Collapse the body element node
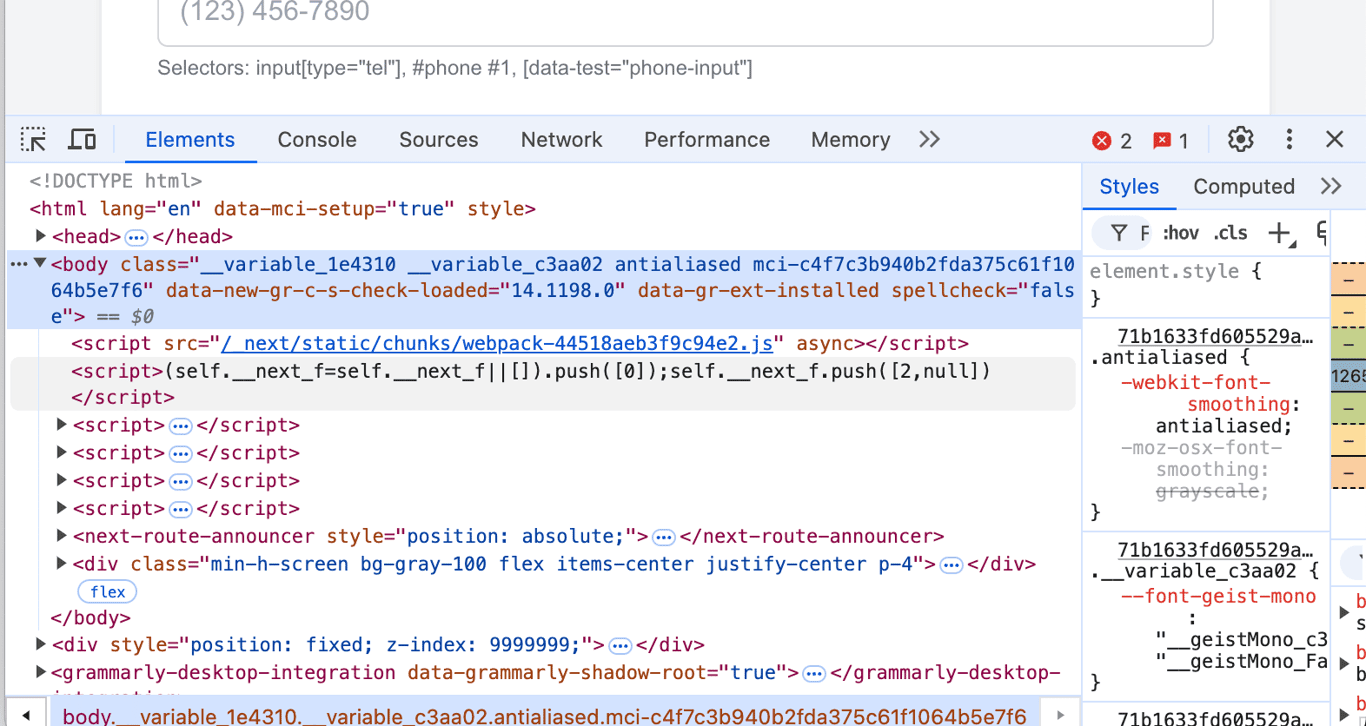Screen dimensions: 1366x726 tap(41, 264)
